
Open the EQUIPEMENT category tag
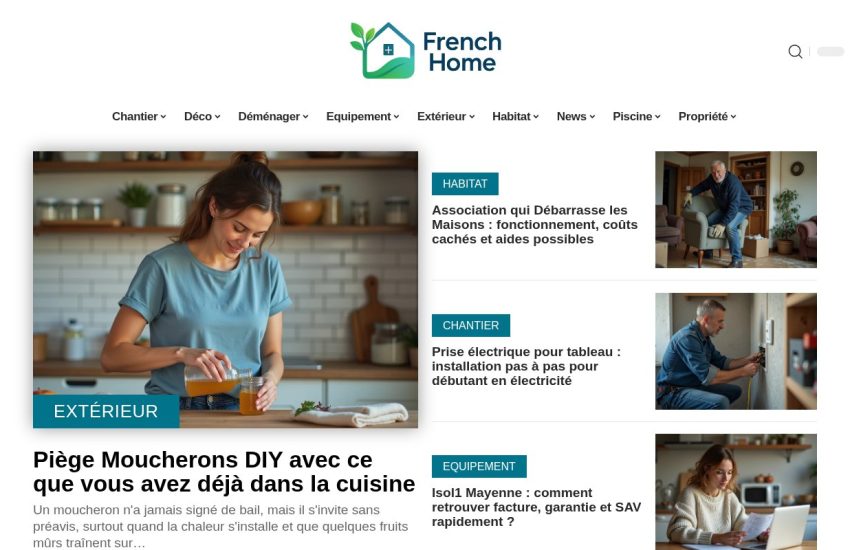pyautogui.click(x=479, y=467)
